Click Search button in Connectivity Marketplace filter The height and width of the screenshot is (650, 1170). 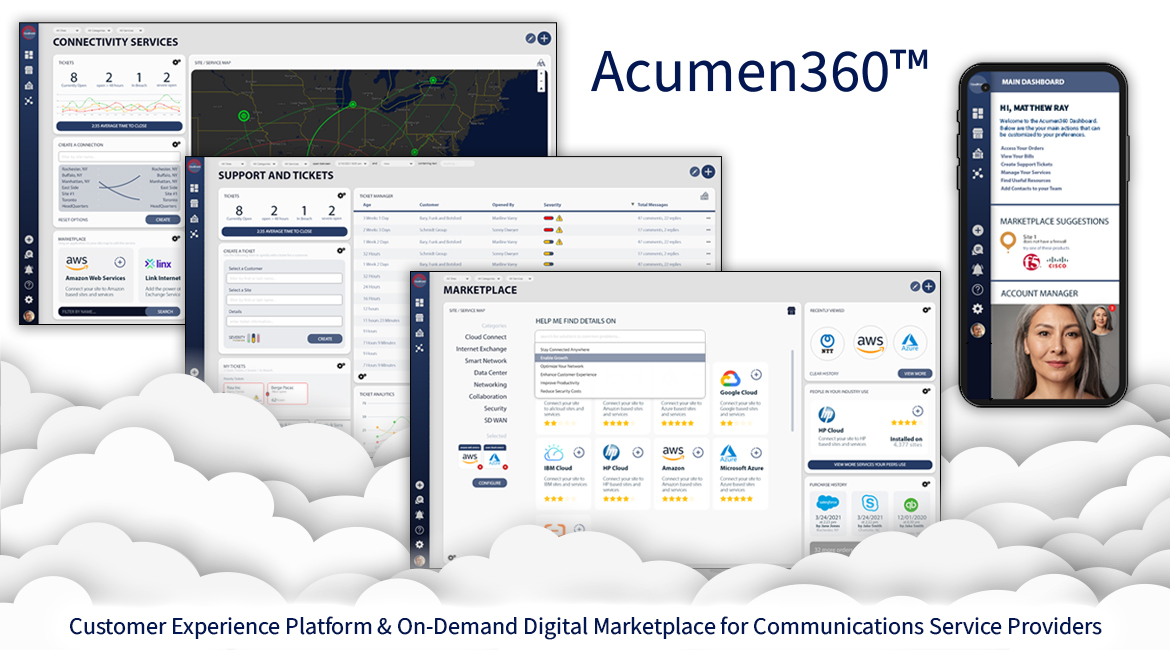coord(165,311)
